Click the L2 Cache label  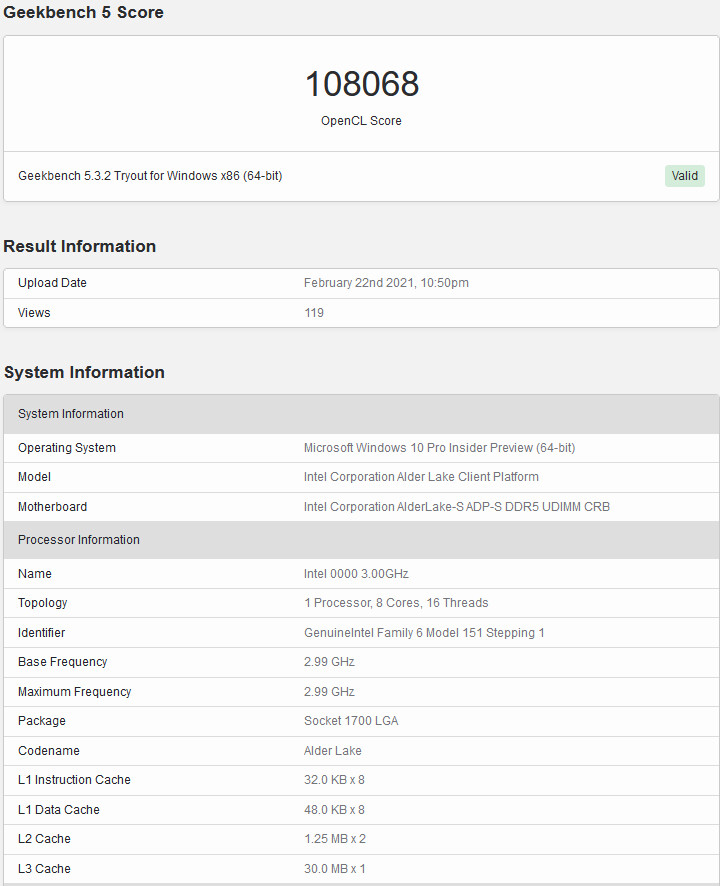[44, 839]
